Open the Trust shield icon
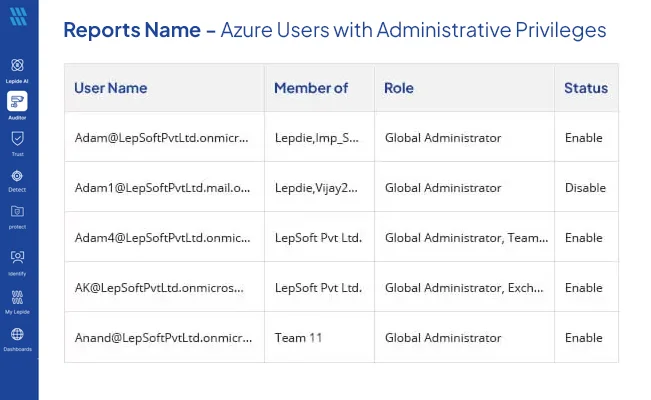The width and height of the screenshot is (651, 400). click(17, 138)
